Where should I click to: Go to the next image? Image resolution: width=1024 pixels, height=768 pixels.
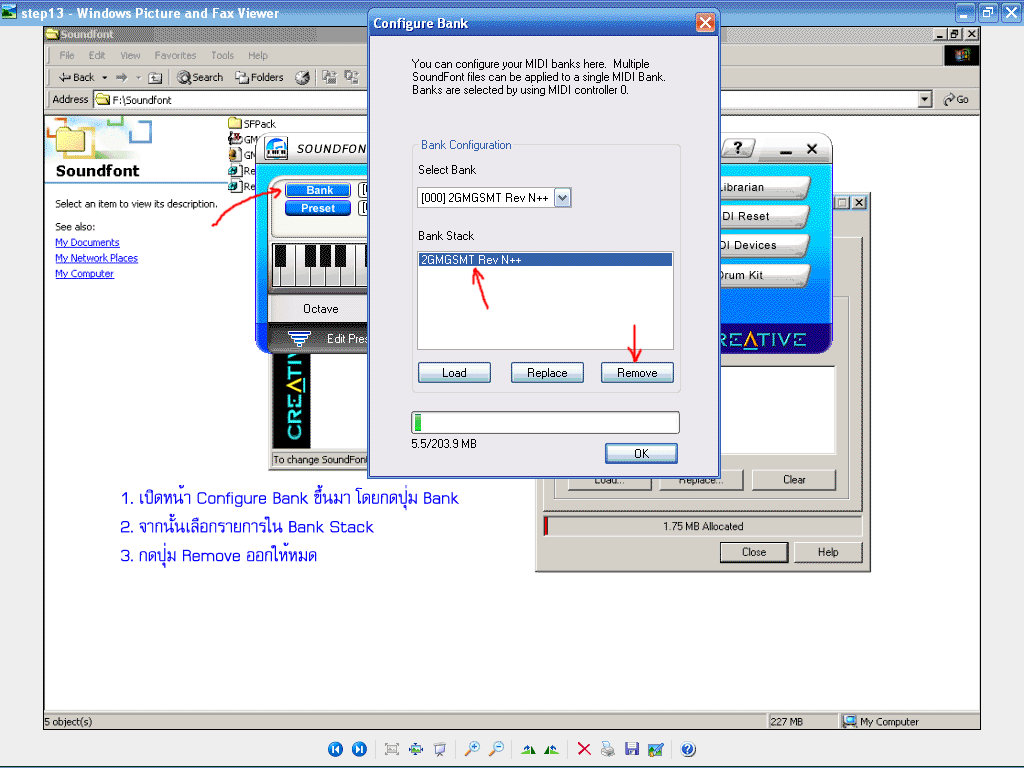pyautogui.click(x=359, y=749)
